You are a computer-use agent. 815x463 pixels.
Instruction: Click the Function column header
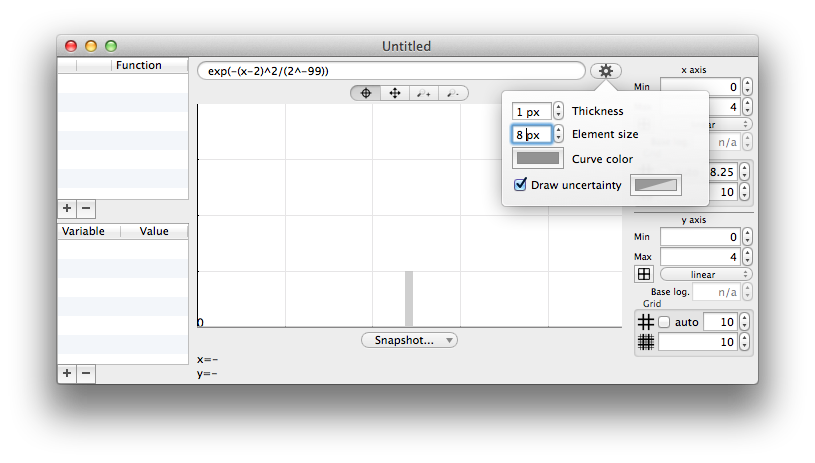point(149,65)
